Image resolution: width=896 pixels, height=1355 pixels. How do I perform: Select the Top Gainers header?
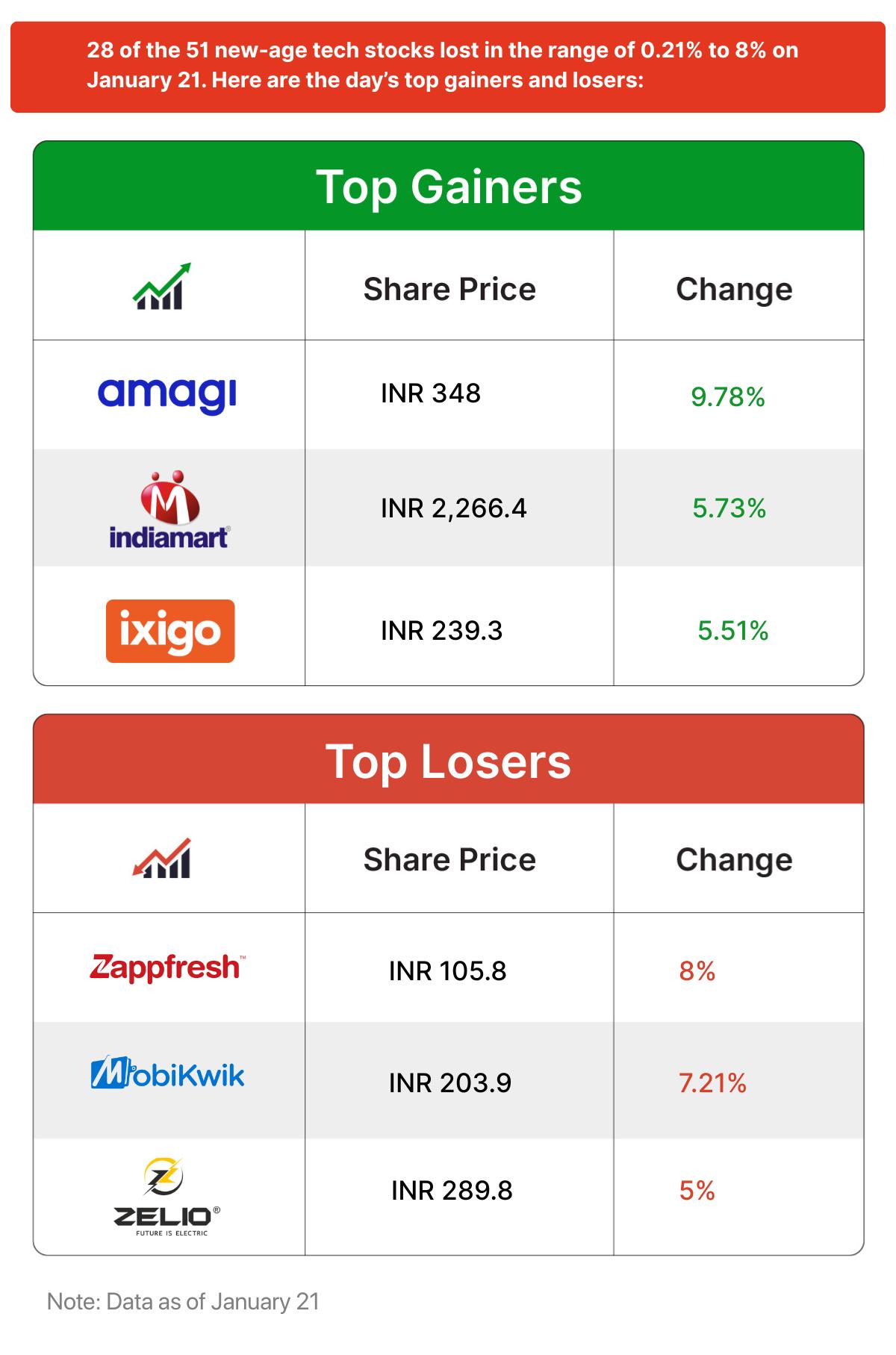(x=448, y=186)
